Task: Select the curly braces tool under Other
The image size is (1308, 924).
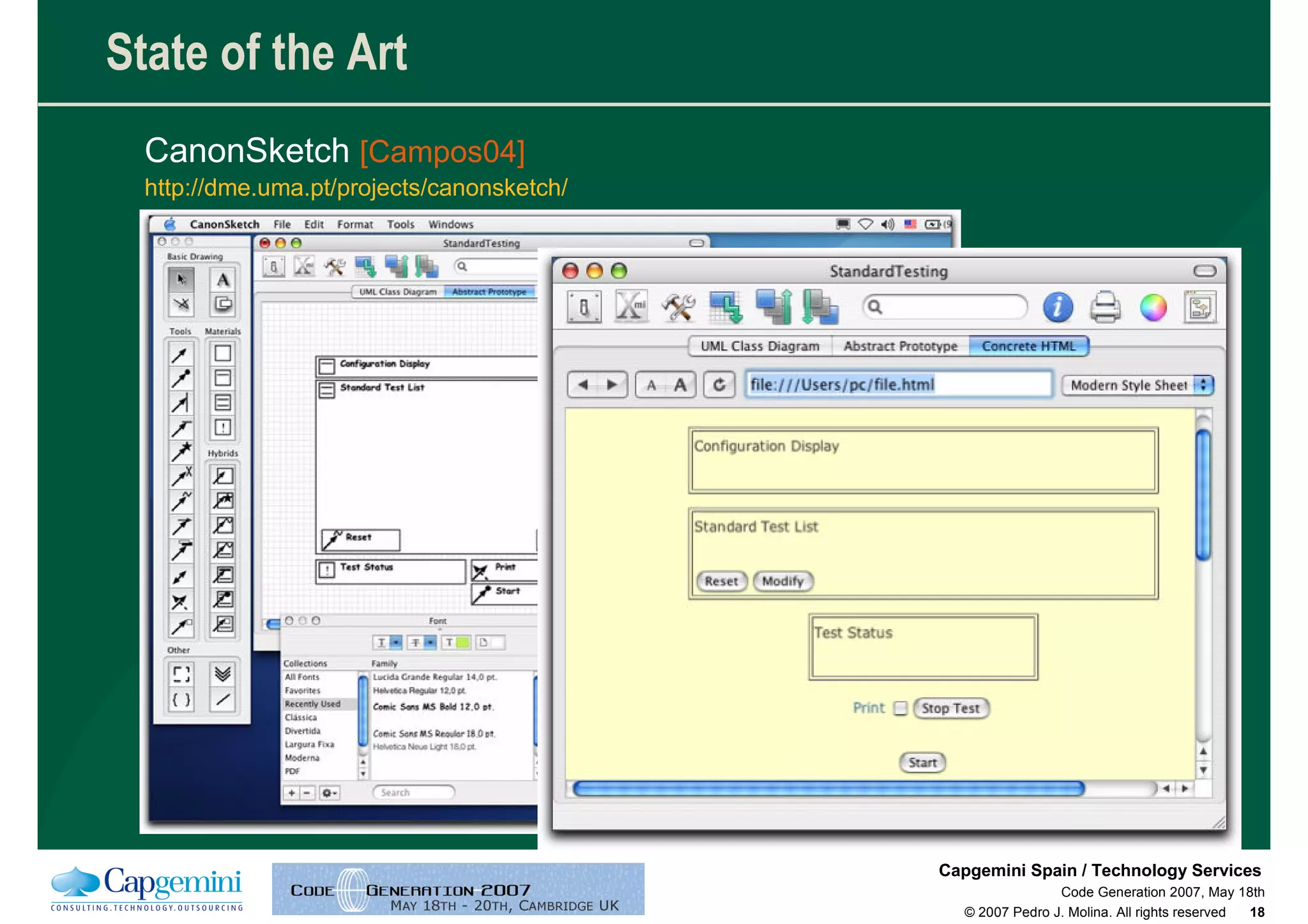Action: (181, 700)
